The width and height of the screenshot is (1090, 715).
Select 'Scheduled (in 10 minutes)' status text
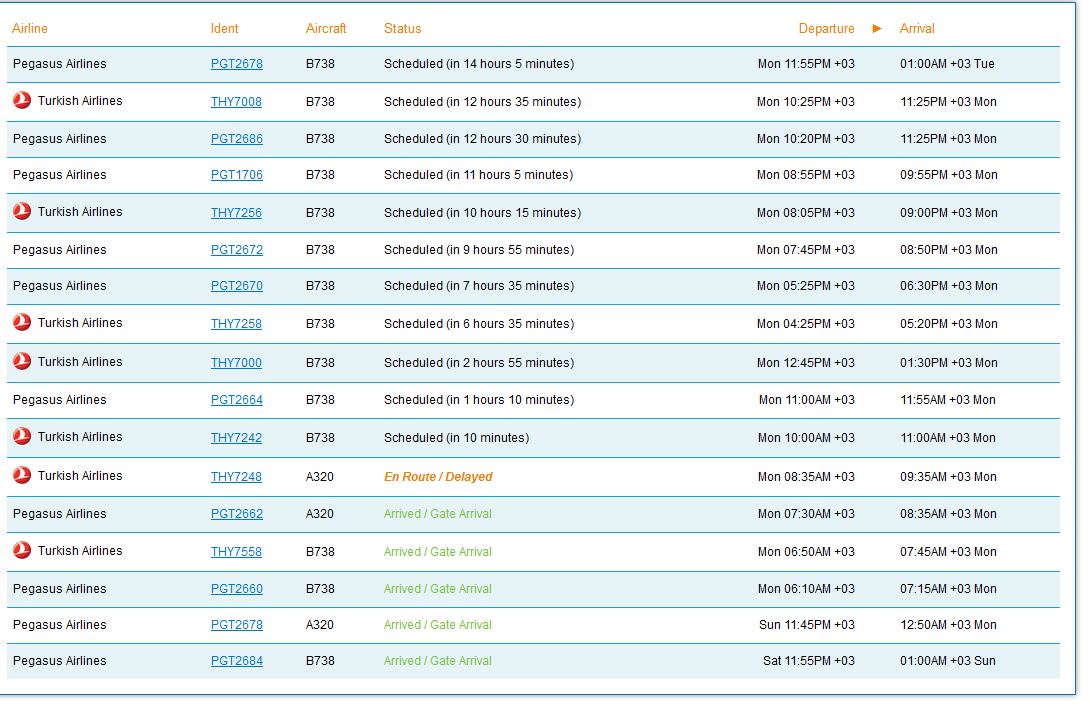(x=457, y=438)
